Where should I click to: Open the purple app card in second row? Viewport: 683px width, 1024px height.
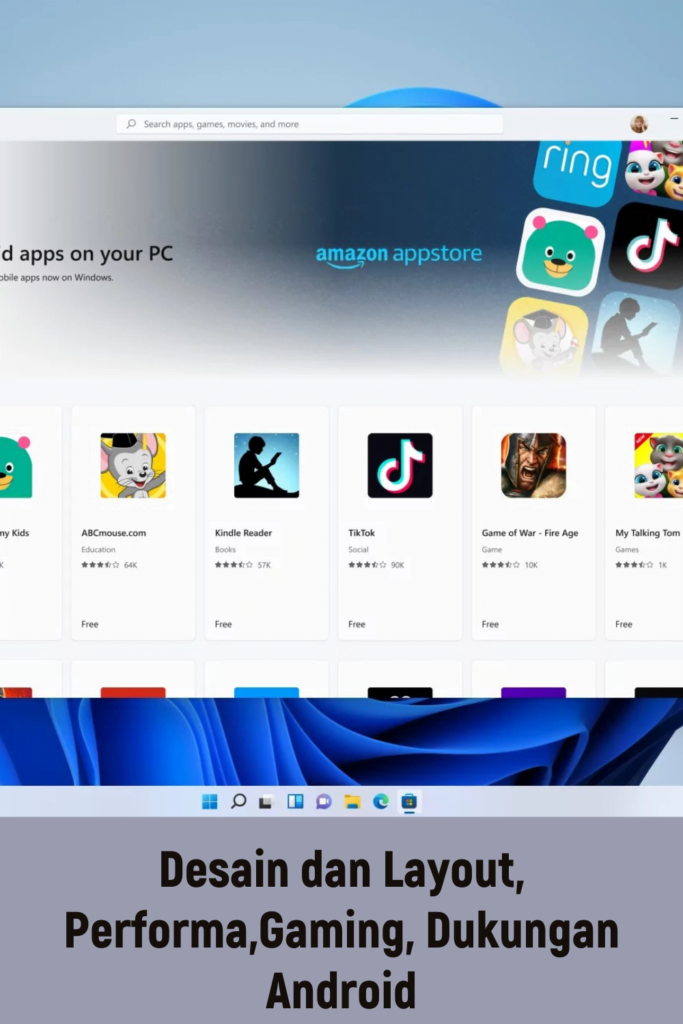(533, 679)
